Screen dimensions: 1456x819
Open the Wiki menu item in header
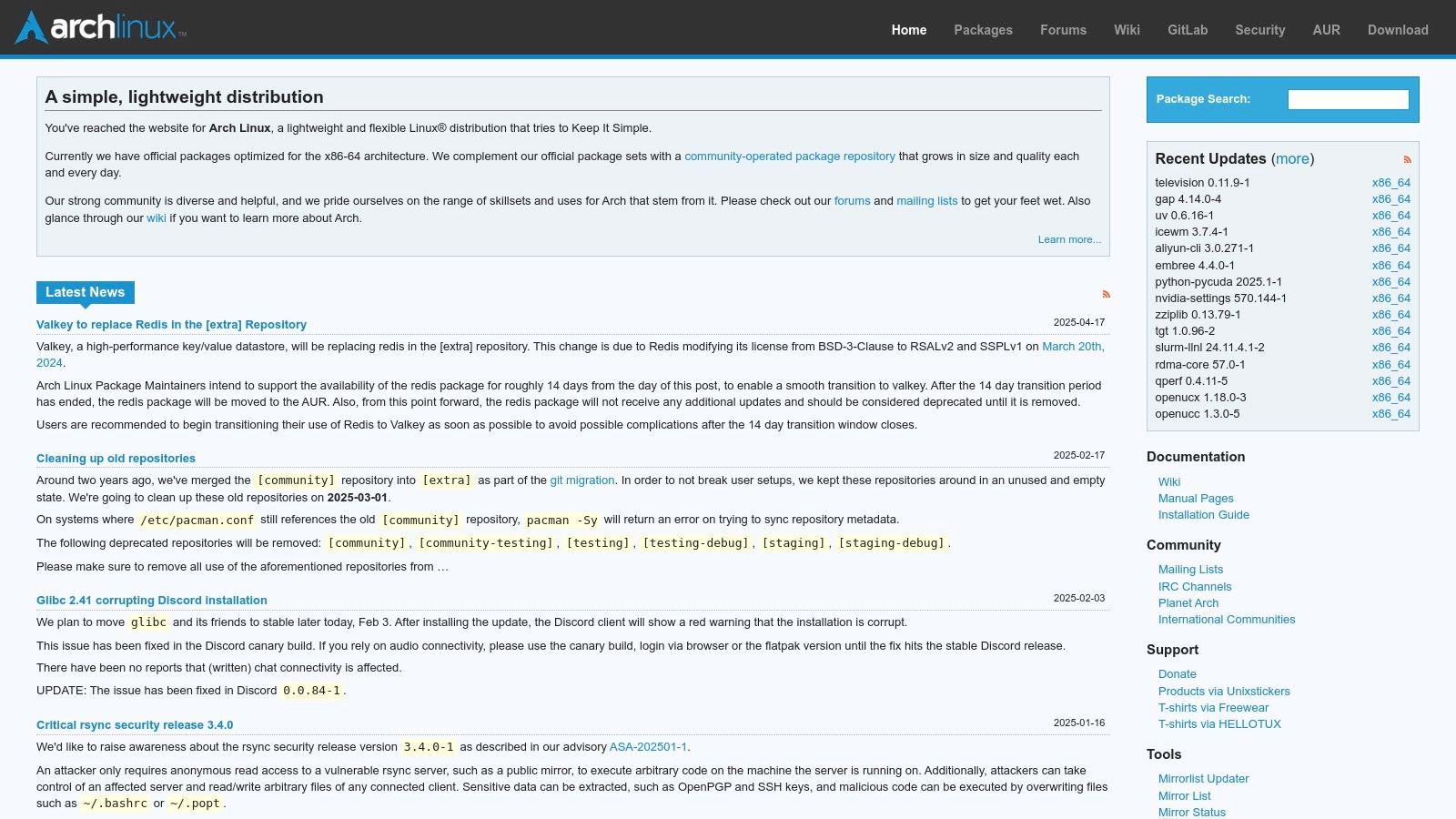[1127, 30]
